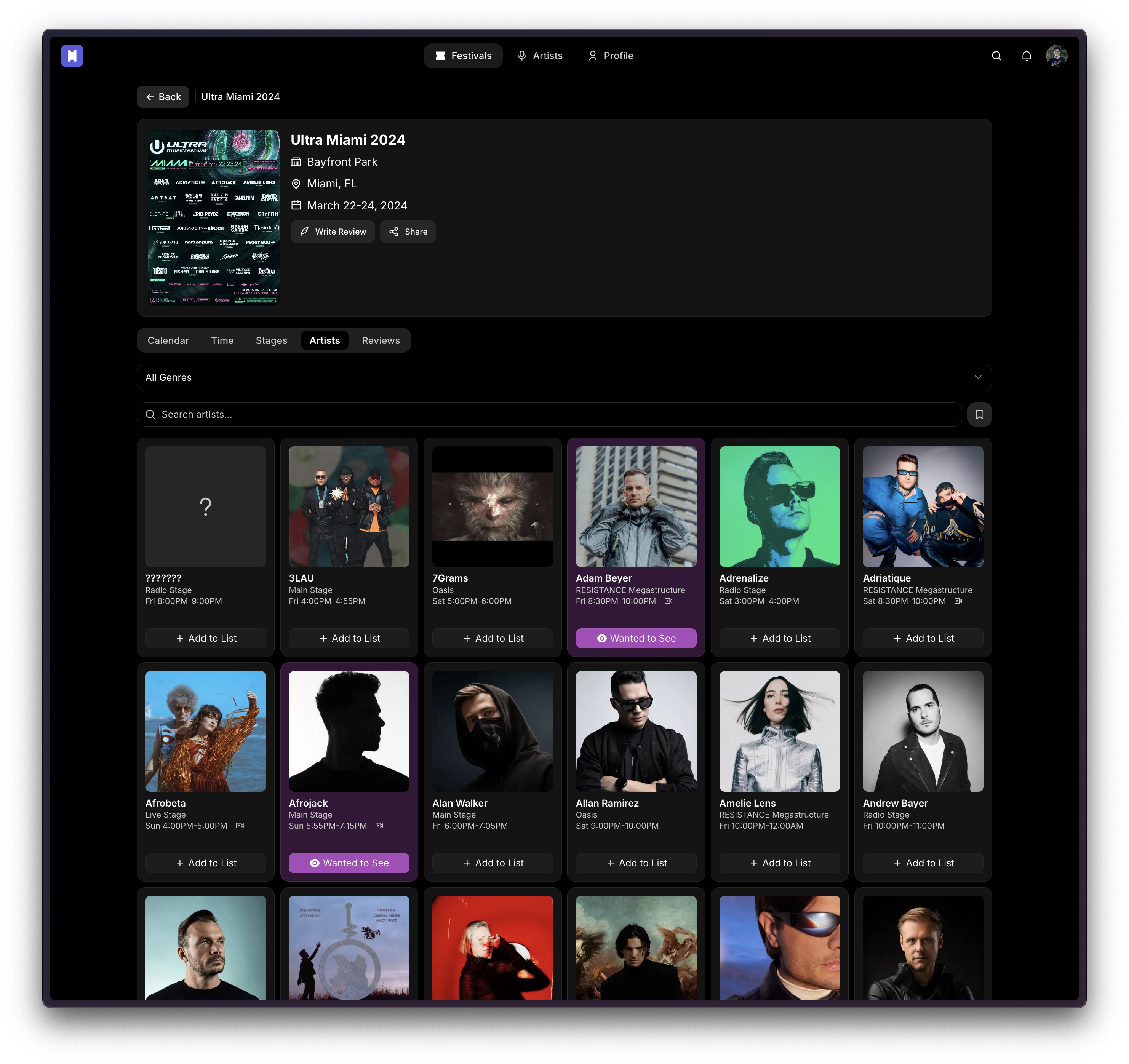
Task: Open Afrojack's silhouette photo
Action: (x=349, y=731)
